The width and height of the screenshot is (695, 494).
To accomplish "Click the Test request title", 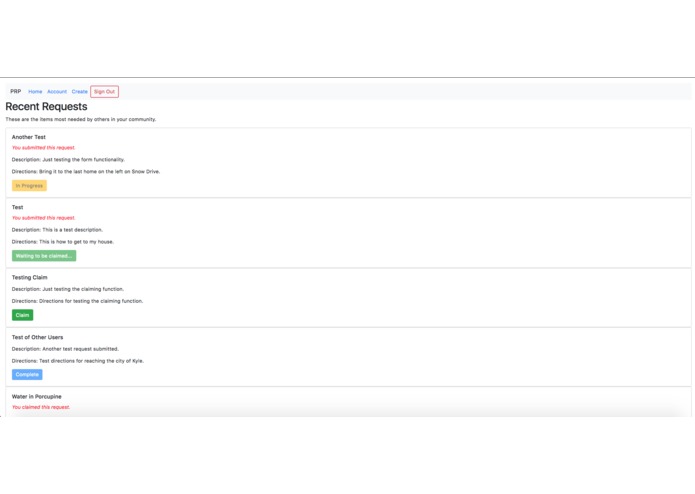I will pyautogui.click(x=17, y=207).
